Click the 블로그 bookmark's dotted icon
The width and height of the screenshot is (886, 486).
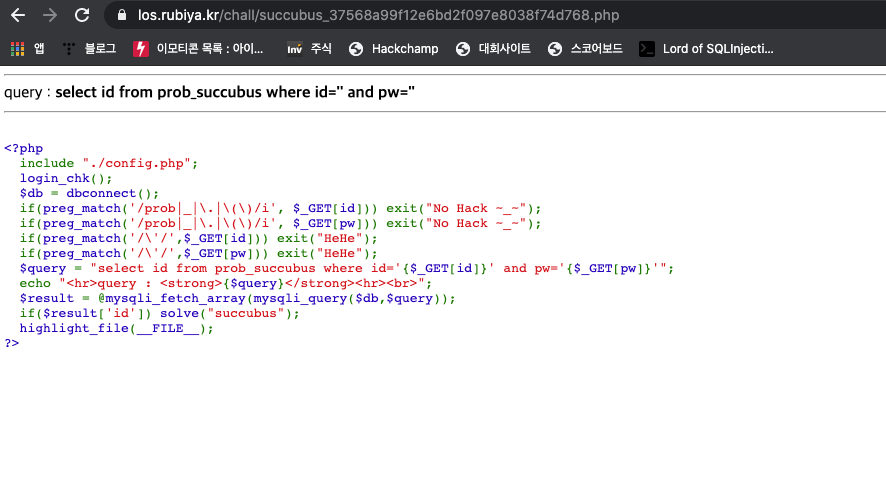click(69, 49)
